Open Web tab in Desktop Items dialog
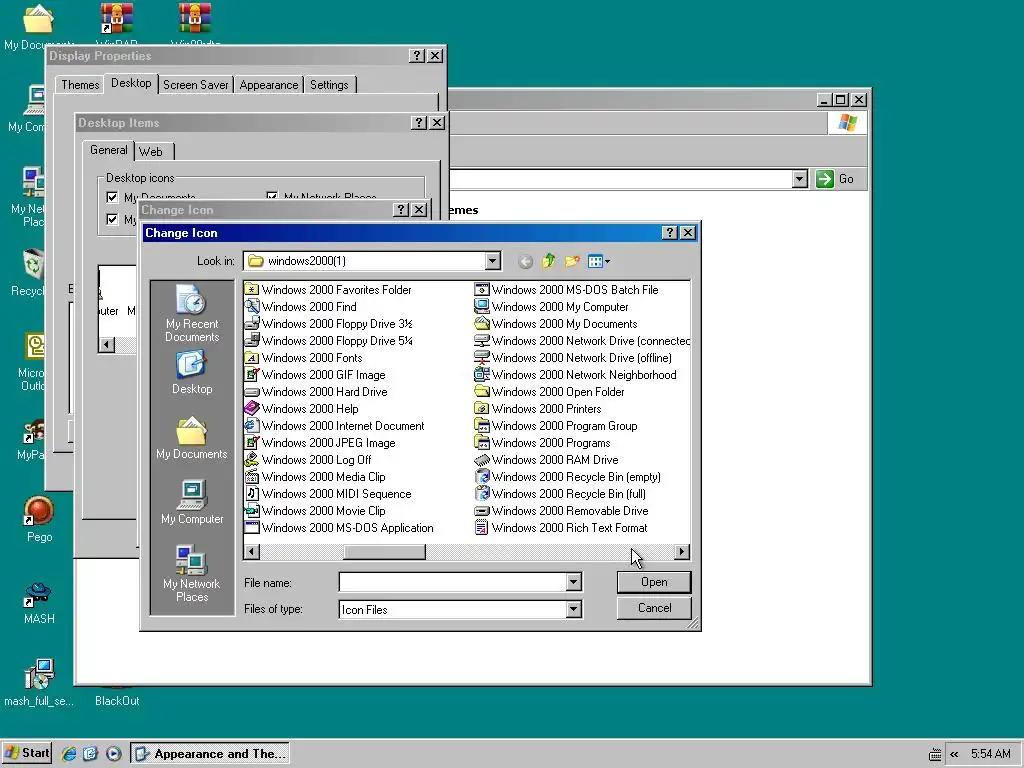This screenshot has width=1024, height=768. coord(152,152)
